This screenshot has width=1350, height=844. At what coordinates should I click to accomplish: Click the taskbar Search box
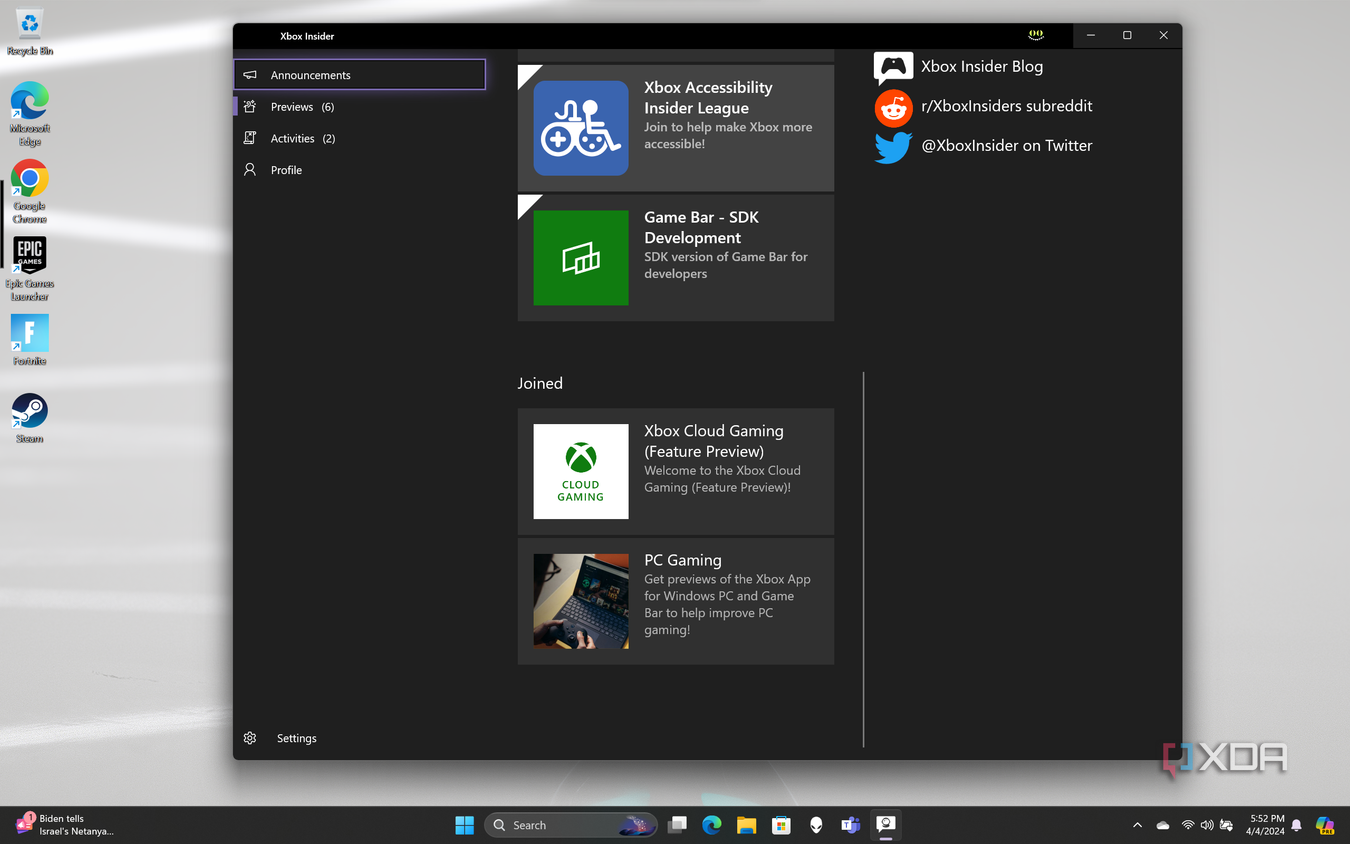click(571, 825)
